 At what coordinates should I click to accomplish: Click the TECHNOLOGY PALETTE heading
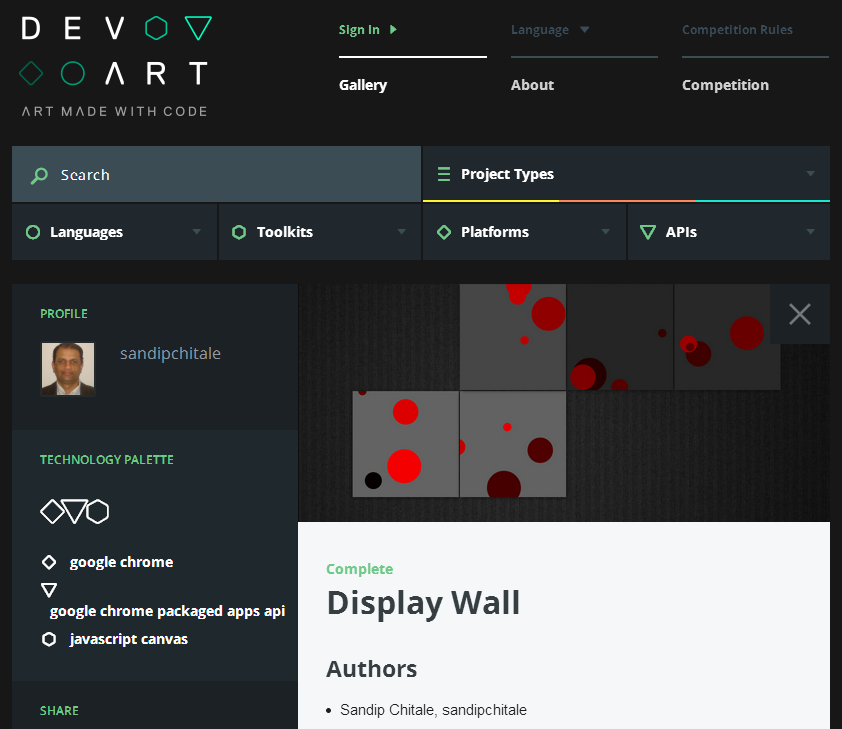[107, 460]
